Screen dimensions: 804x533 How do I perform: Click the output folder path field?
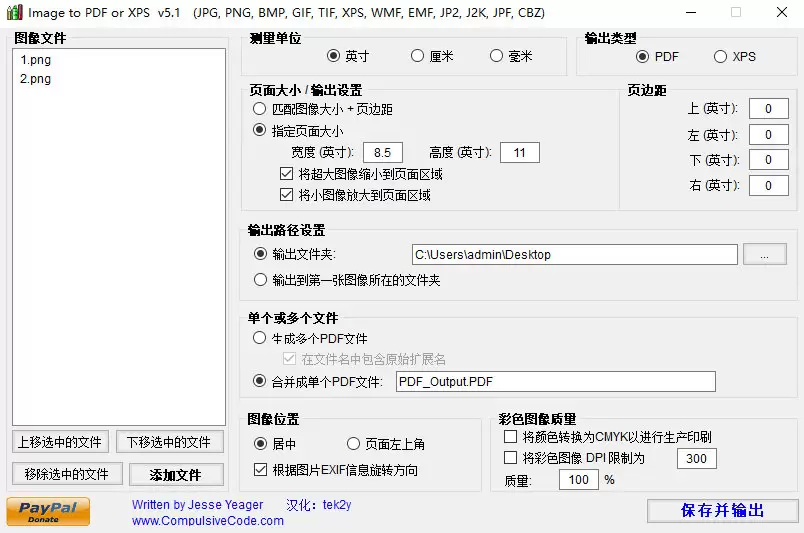pyautogui.click(x=574, y=254)
